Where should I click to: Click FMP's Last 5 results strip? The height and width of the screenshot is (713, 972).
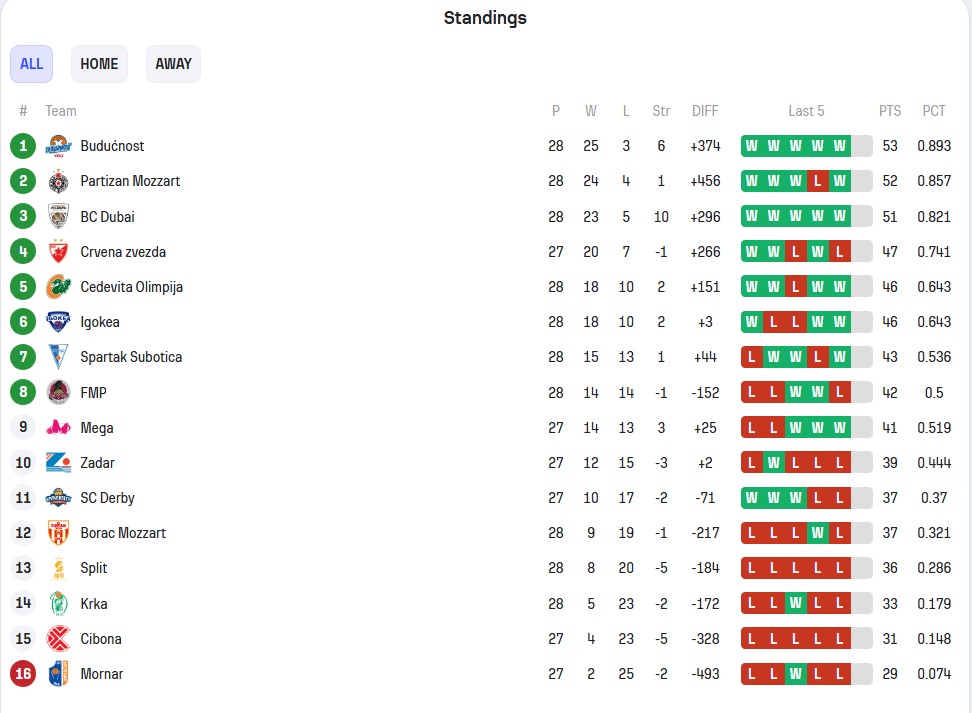(796, 393)
